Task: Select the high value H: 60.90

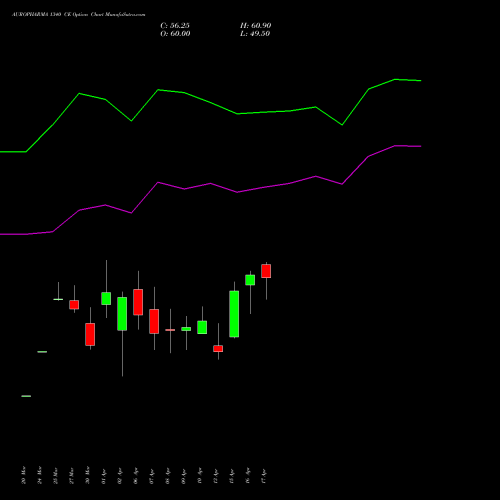Action: click(256, 26)
